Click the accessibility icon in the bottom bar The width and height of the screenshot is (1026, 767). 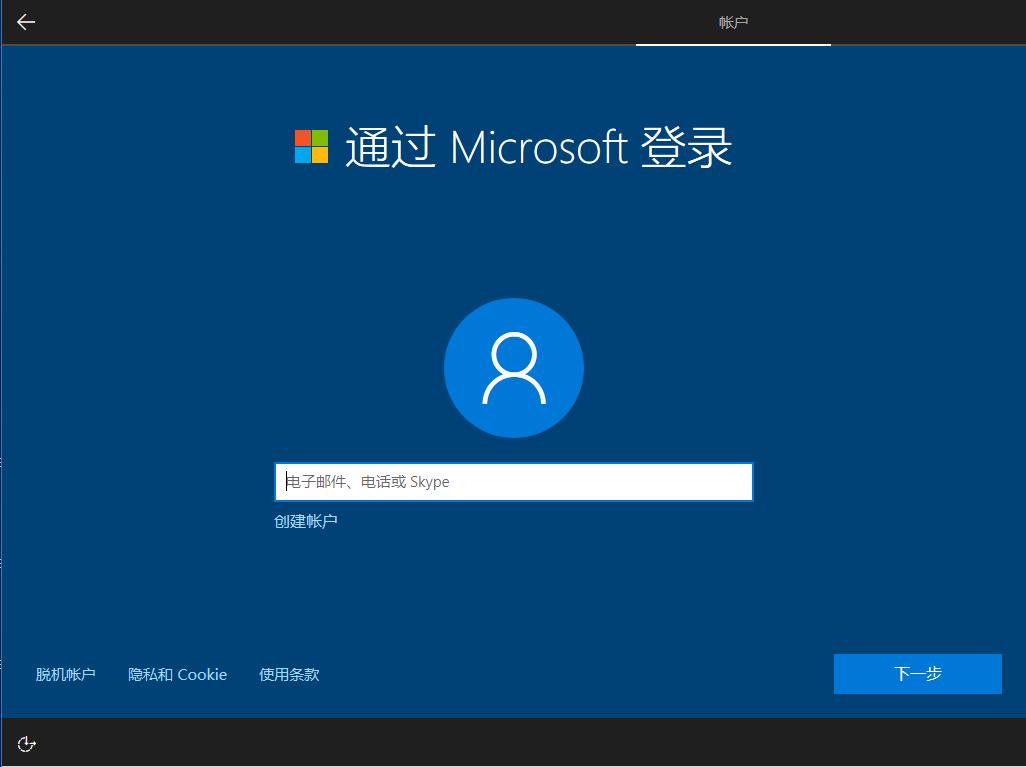(x=26, y=744)
